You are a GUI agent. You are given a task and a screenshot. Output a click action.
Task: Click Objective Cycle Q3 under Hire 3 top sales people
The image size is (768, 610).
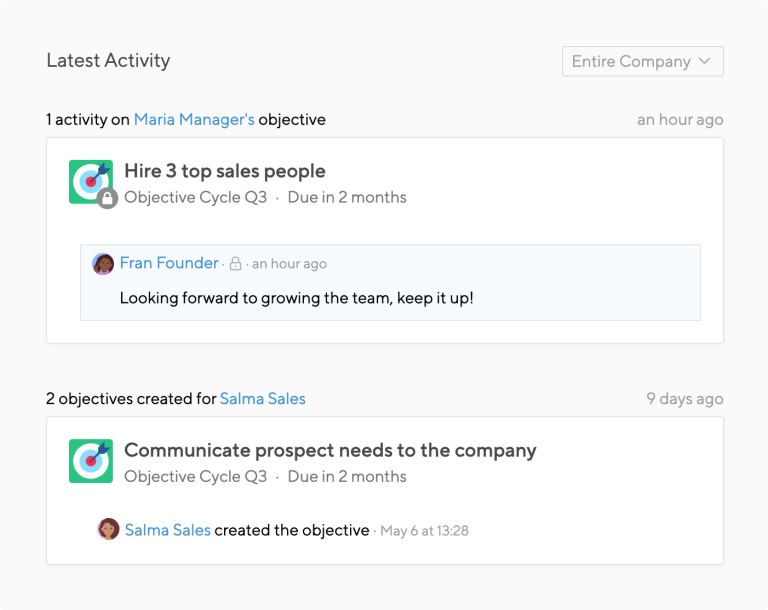pyautogui.click(x=195, y=197)
